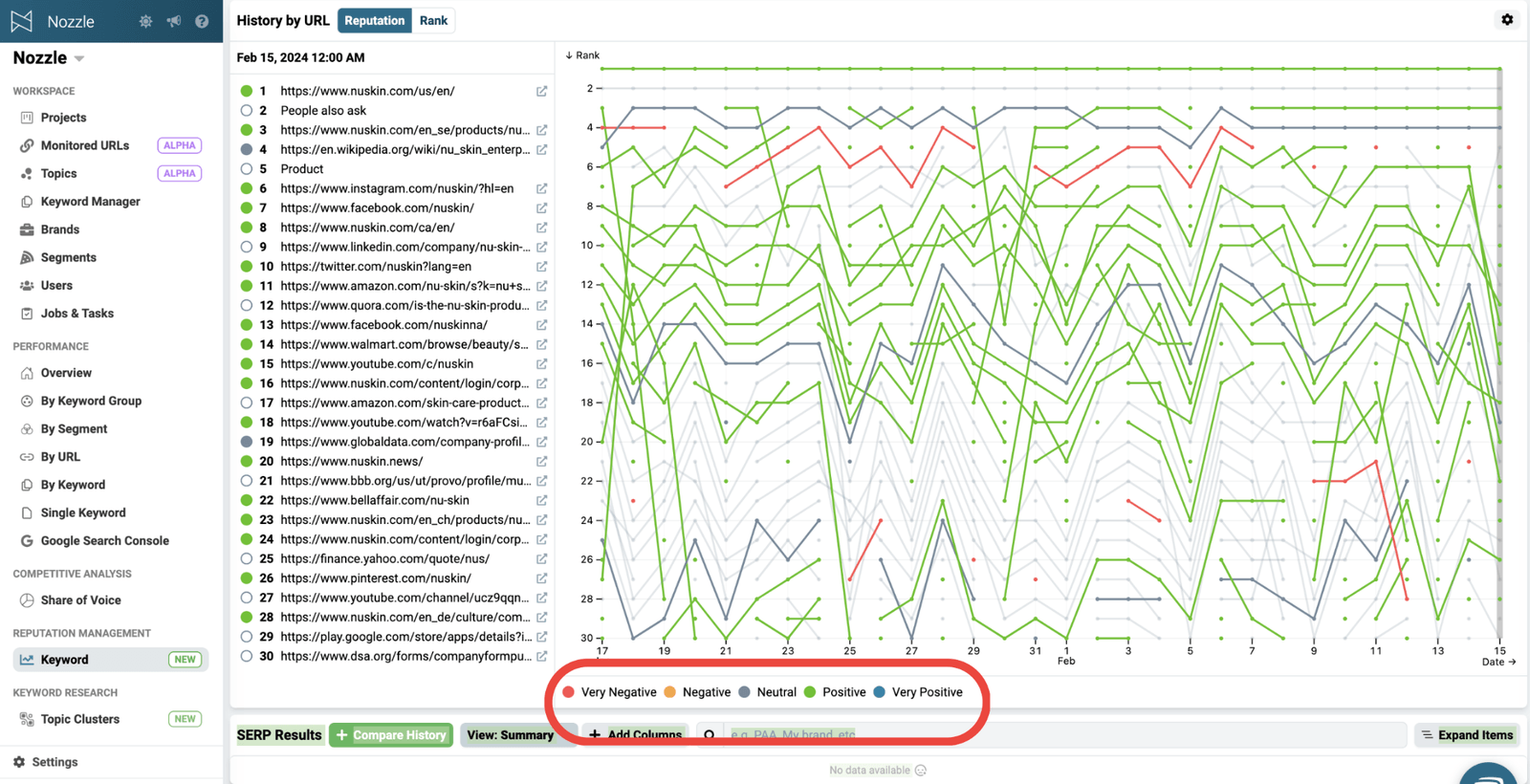Open Projects in the sidebar
1530x784 pixels.
coord(63,118)
